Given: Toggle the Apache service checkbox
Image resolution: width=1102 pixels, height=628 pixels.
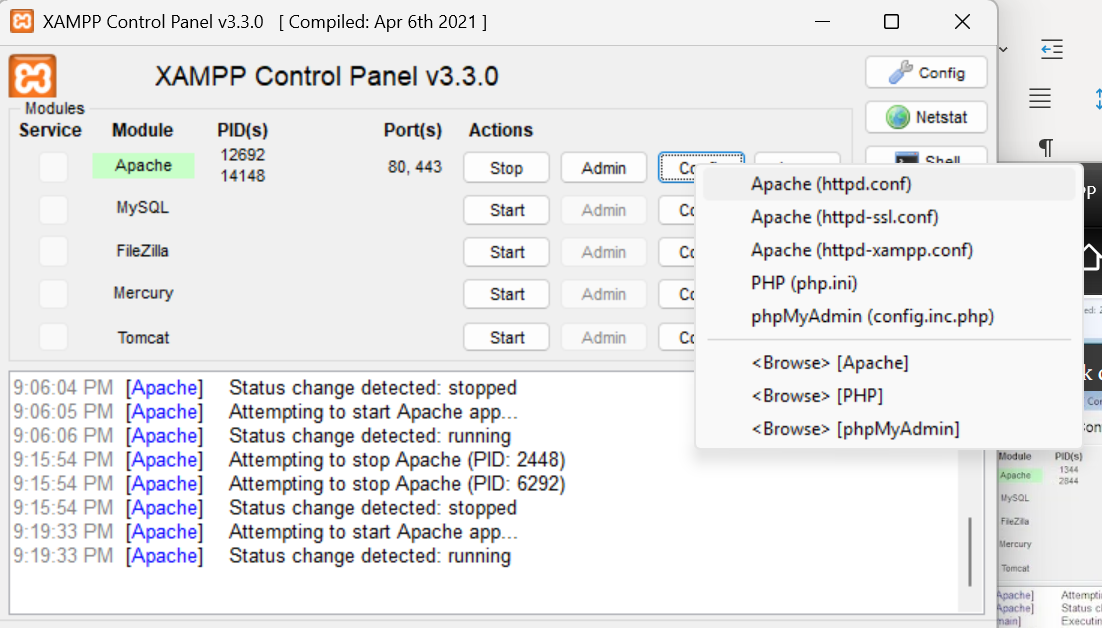Looking at the screenshot, I should (53, 167).
